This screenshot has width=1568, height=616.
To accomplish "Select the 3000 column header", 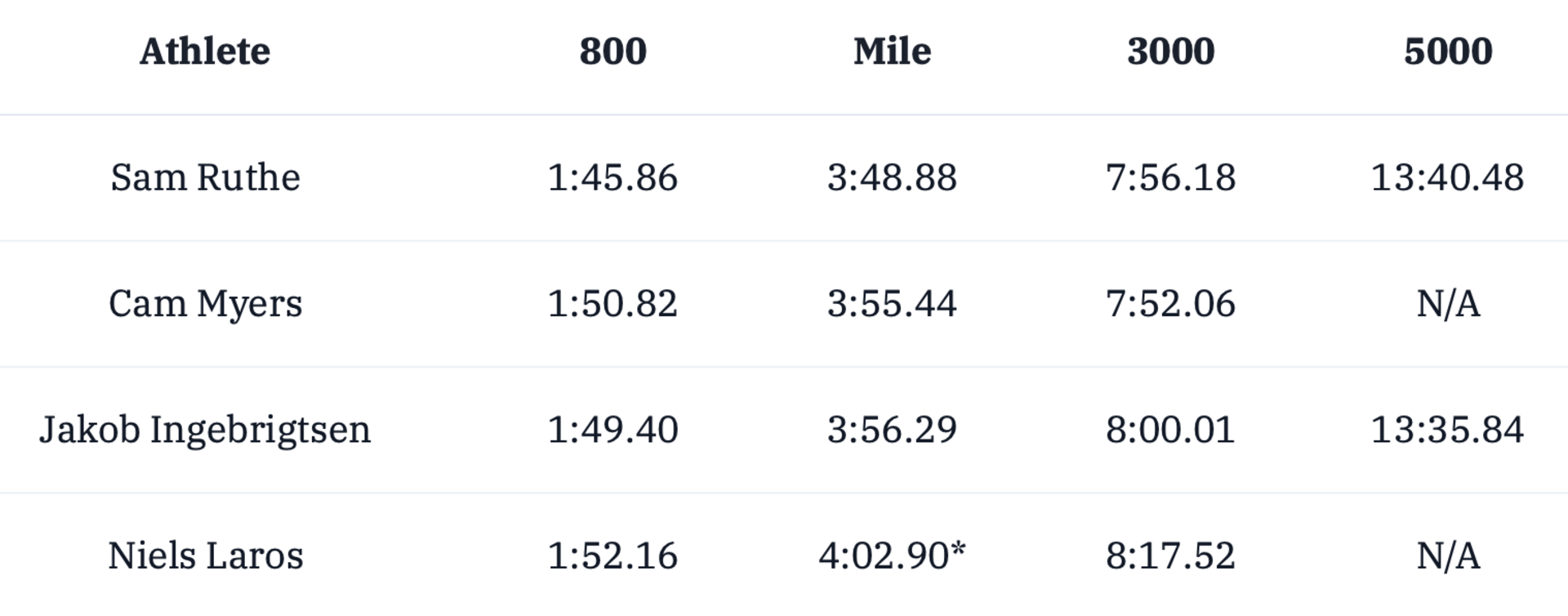I will (1170, 51).
